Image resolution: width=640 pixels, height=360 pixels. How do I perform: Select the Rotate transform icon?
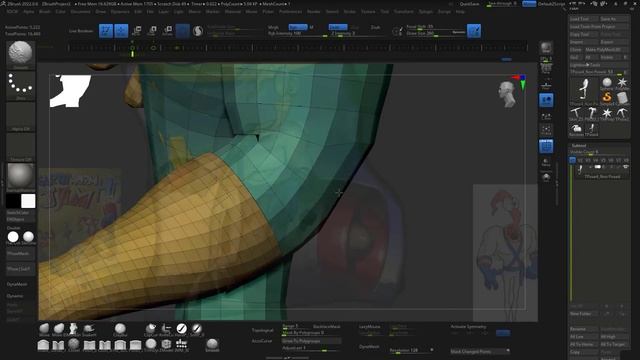(x=167, y=31)
